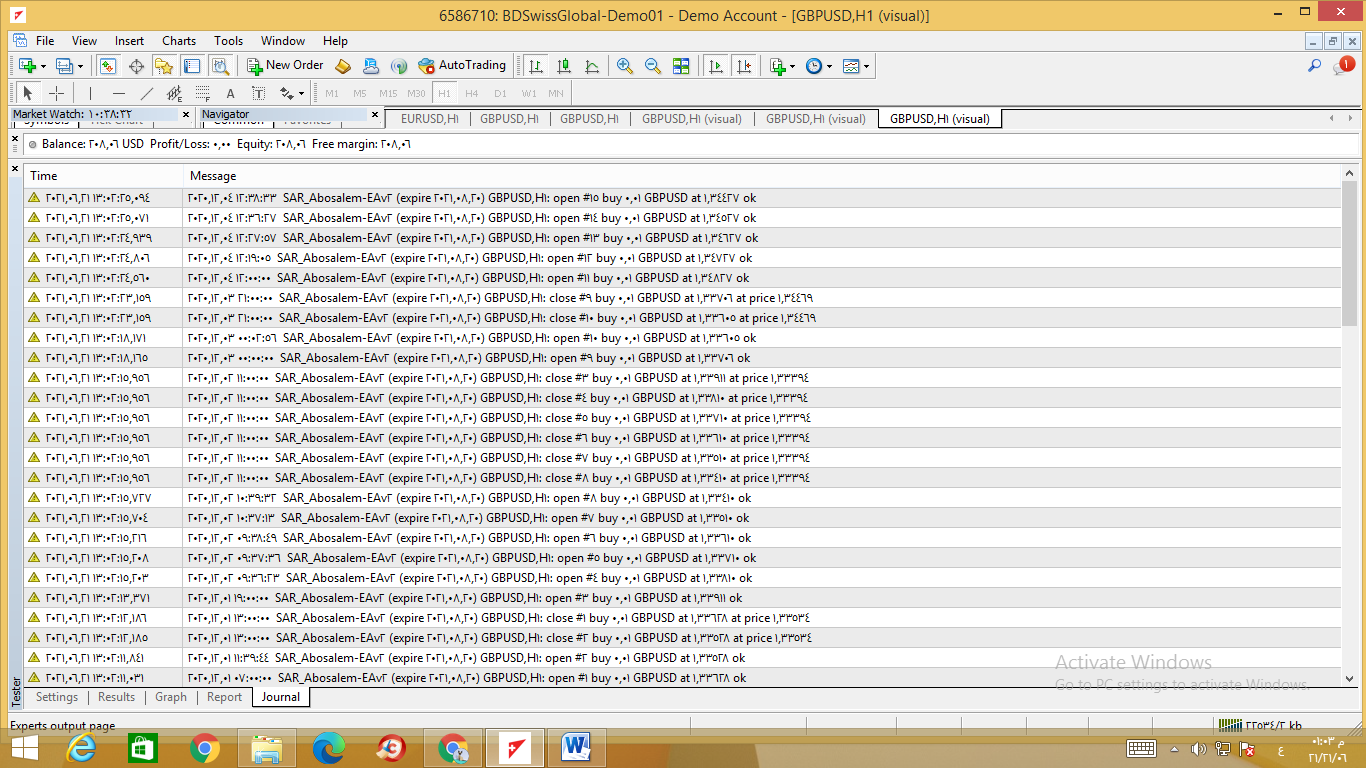Expand the Templates dropdown arrow

866,66
